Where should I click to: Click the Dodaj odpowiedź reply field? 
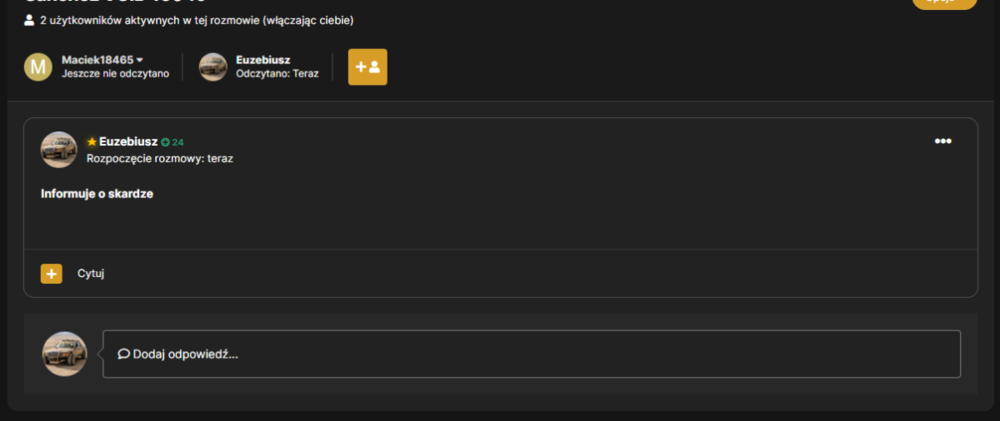tap(532, 354)
